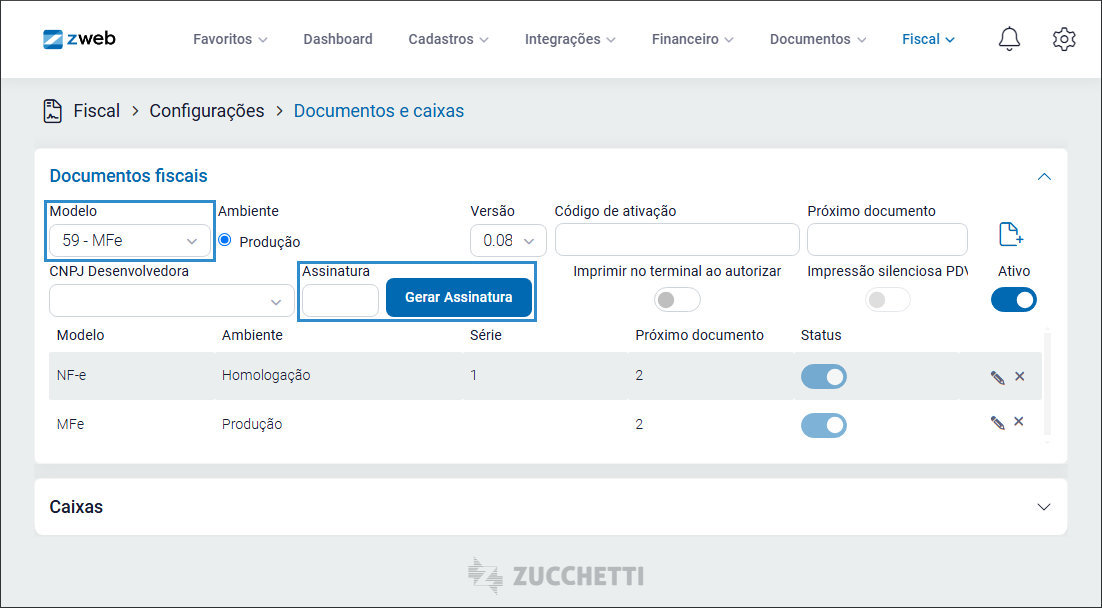Click the add new document icon

point(1011,234)
